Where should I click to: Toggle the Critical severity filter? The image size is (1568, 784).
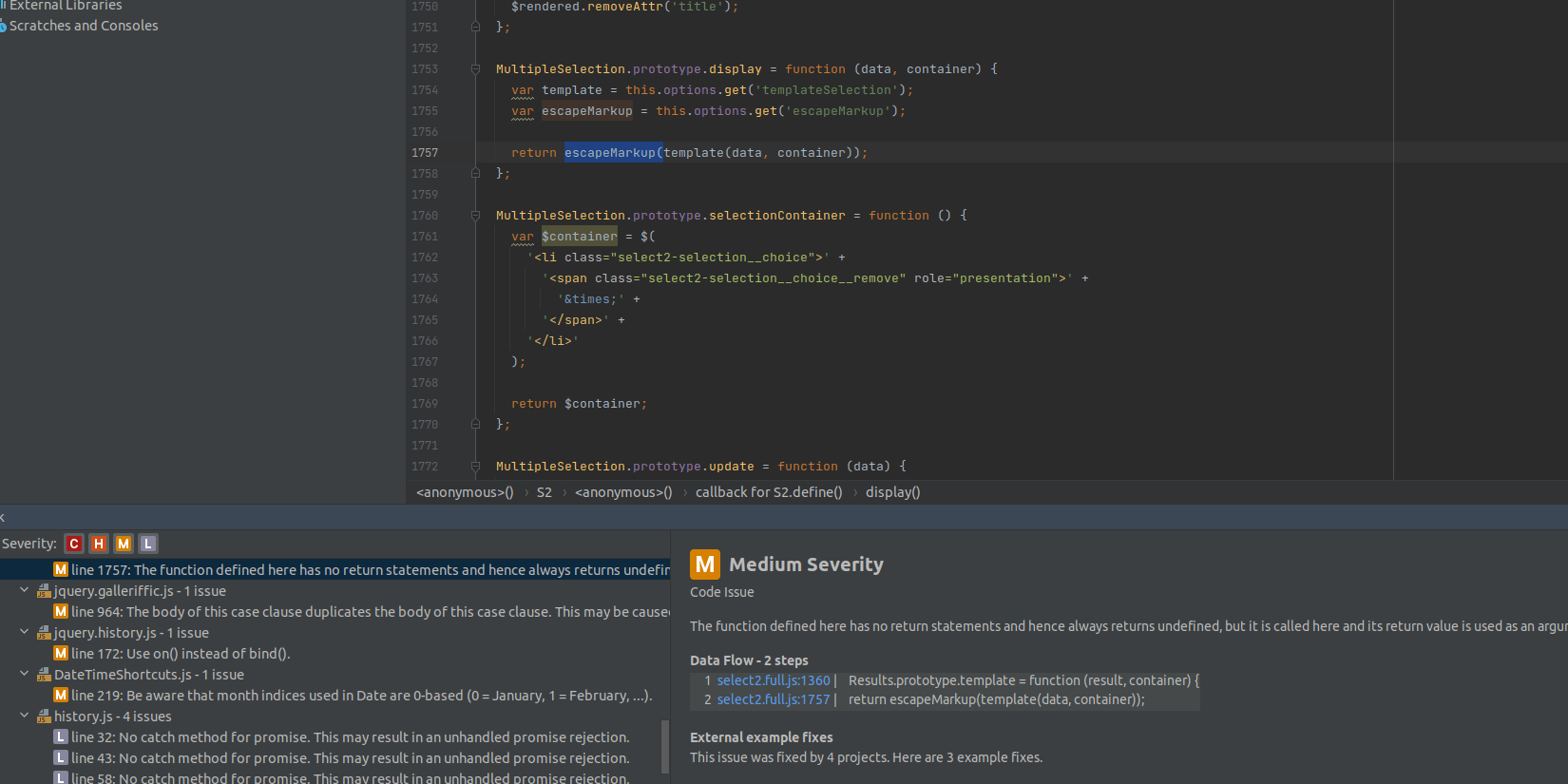(x=74, y=544)
